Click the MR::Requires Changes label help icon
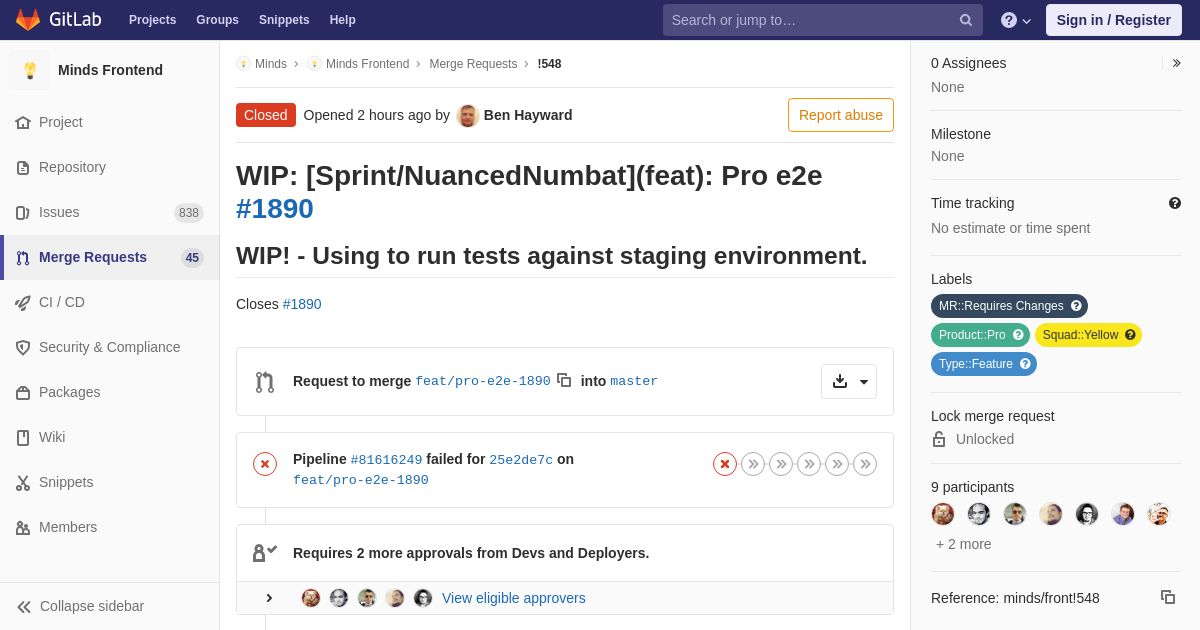The image size is (1200, 630). point(1076,306)
